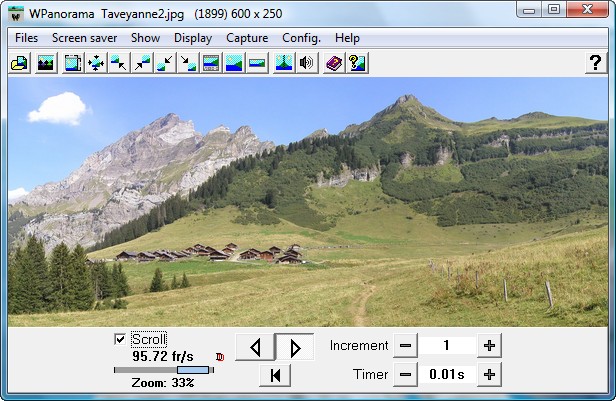
Task: Click the Timer label
Action: [370, 375]
